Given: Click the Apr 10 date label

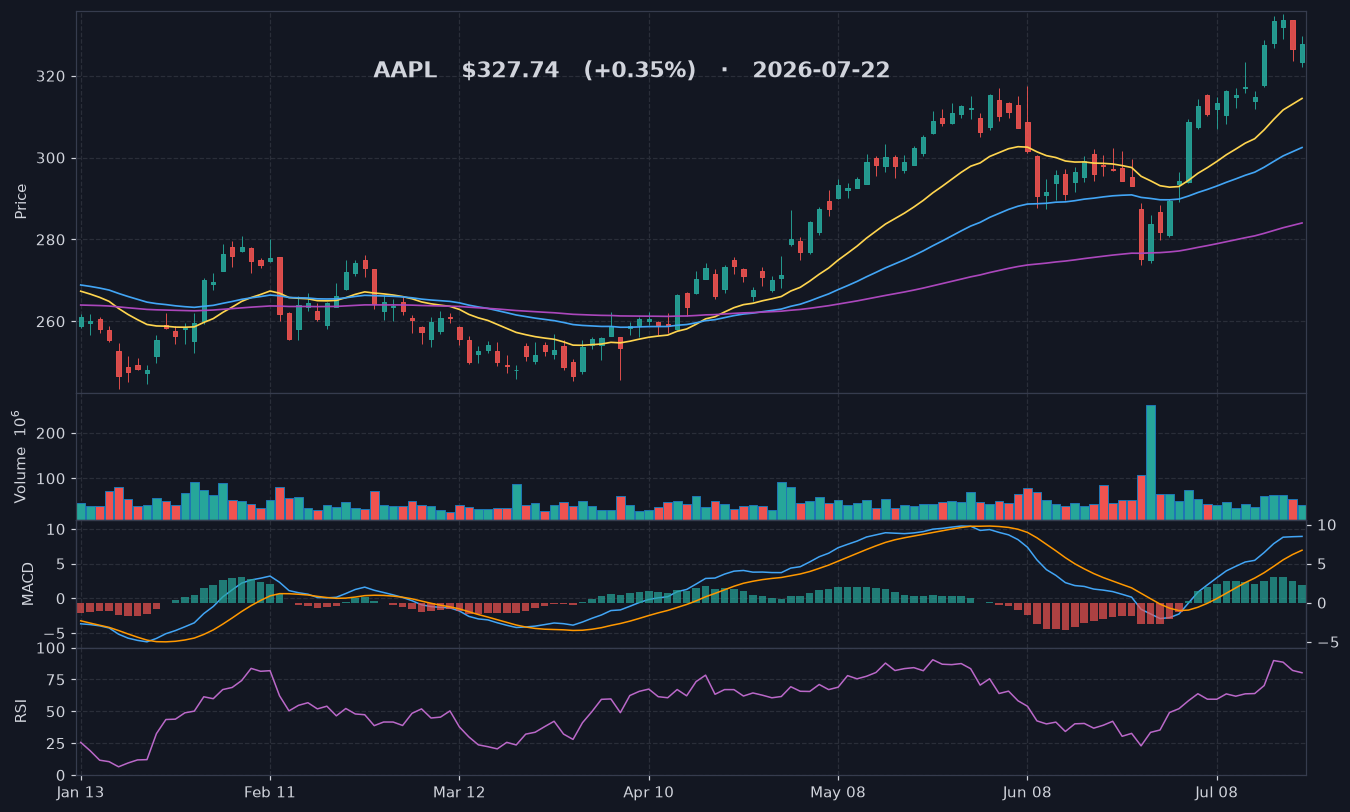Looking at the screenshot, I should [649, 792].
